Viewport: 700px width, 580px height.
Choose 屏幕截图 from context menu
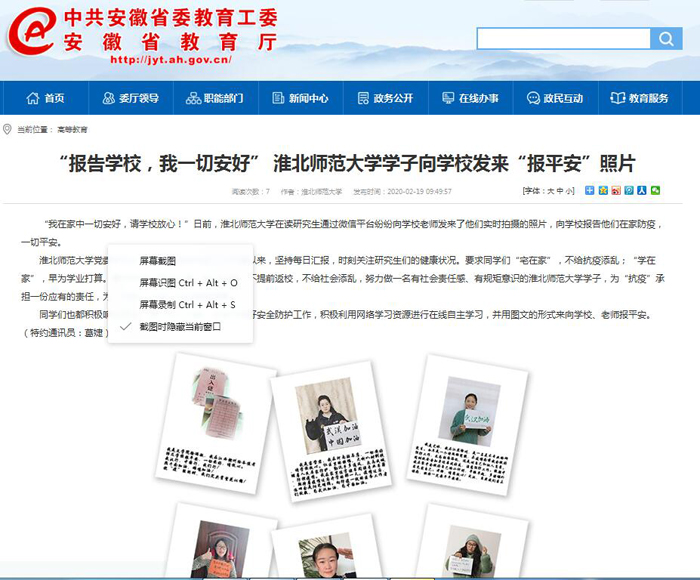(157, 260)
